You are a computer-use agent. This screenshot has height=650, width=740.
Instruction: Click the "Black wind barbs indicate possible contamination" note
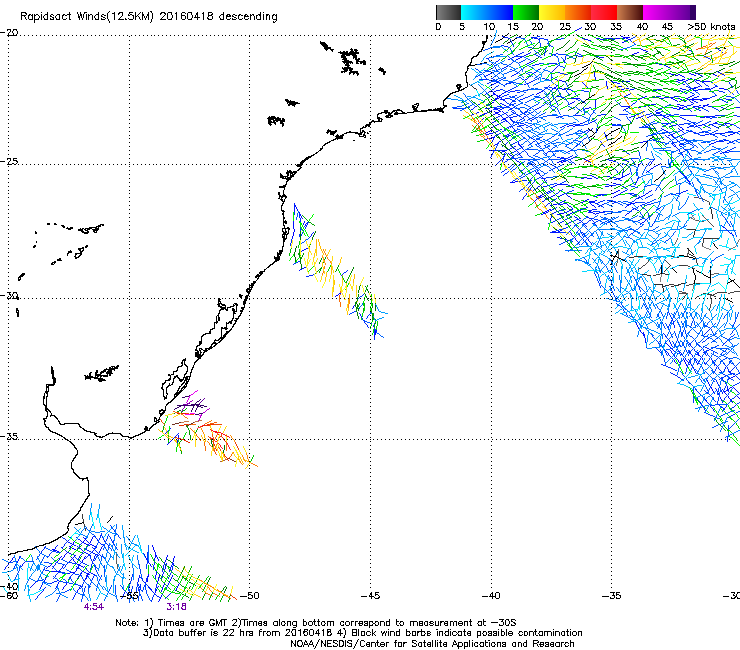(x=467, y=633)
